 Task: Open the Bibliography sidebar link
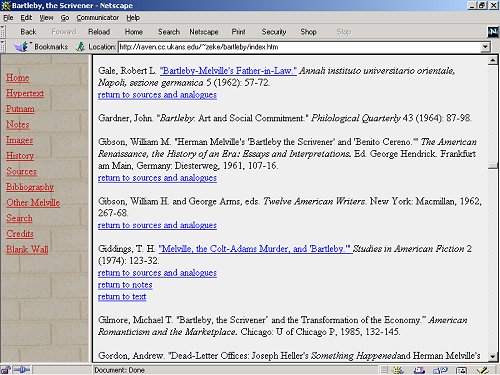[x=30, y=187]
